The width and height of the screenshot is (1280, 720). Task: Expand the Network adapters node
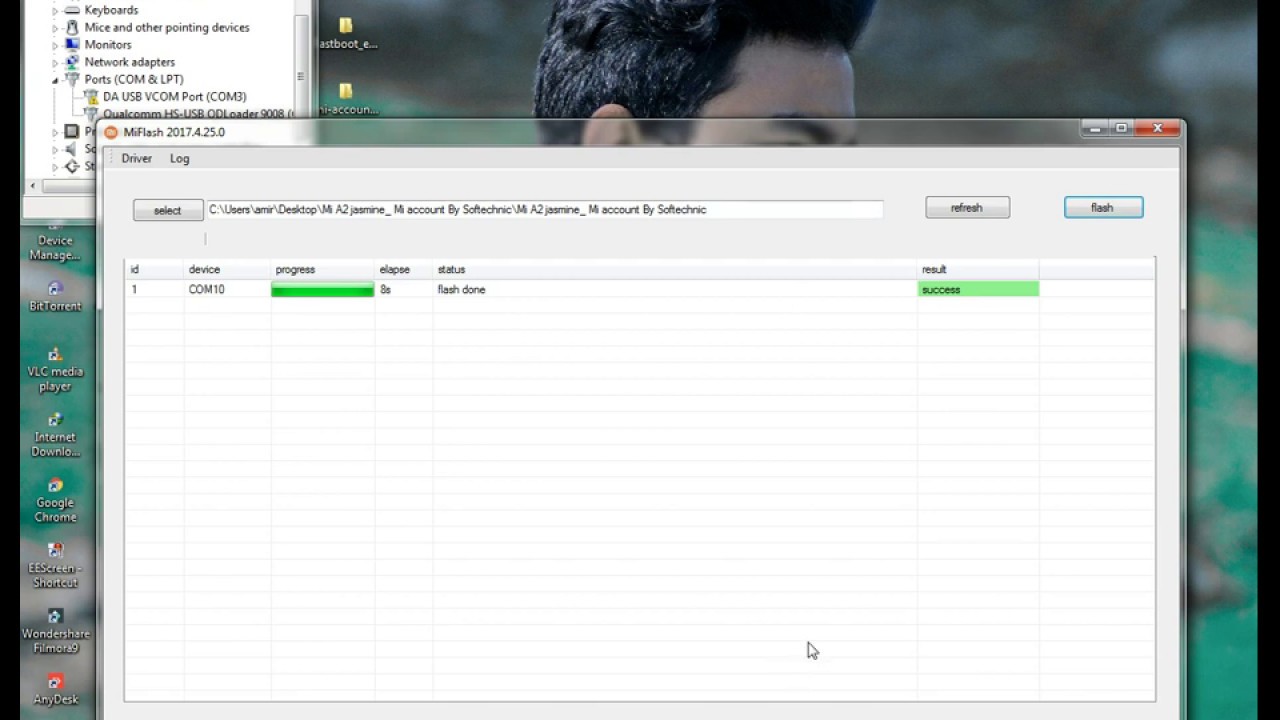click(x=56, y=62)
